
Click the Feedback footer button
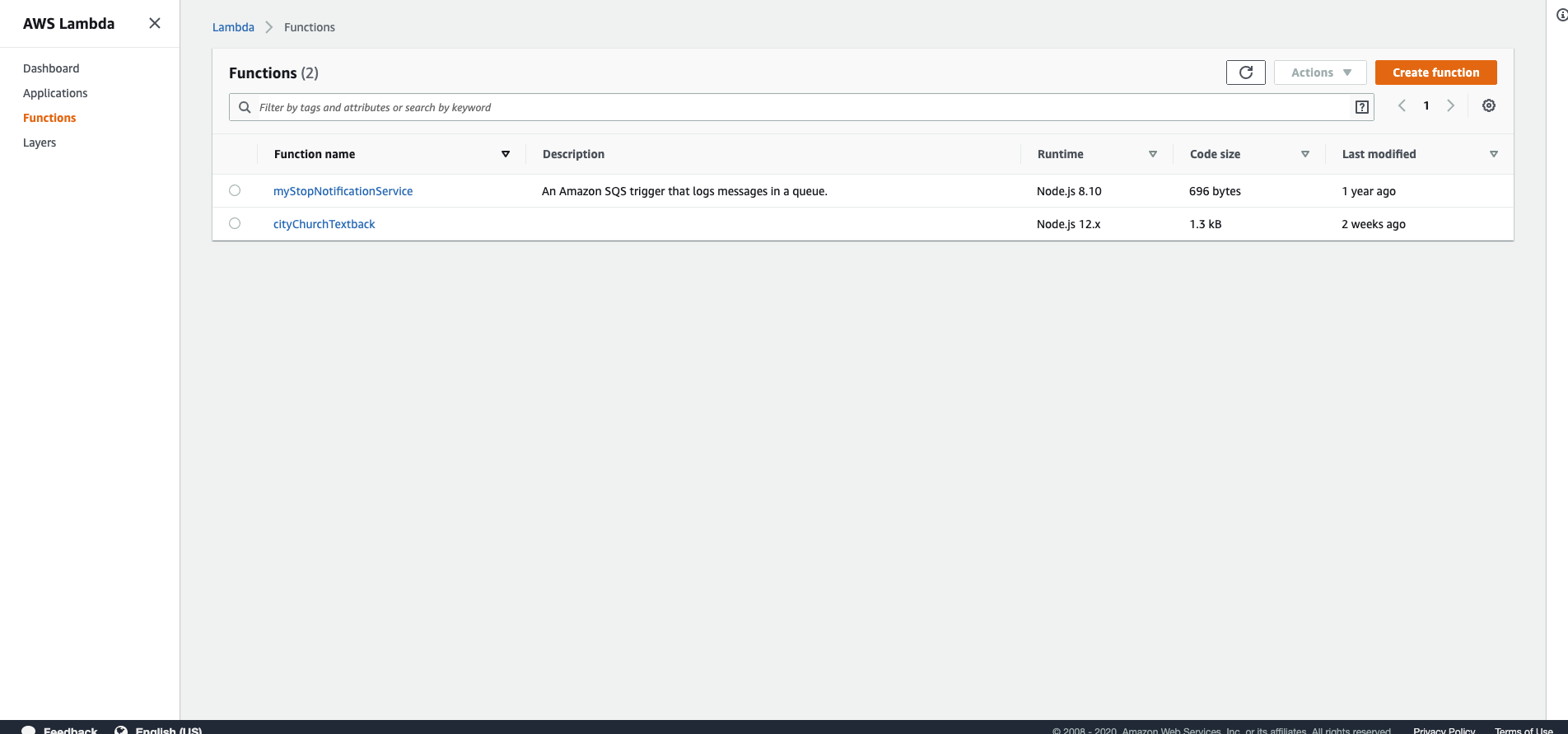(59, 730)
